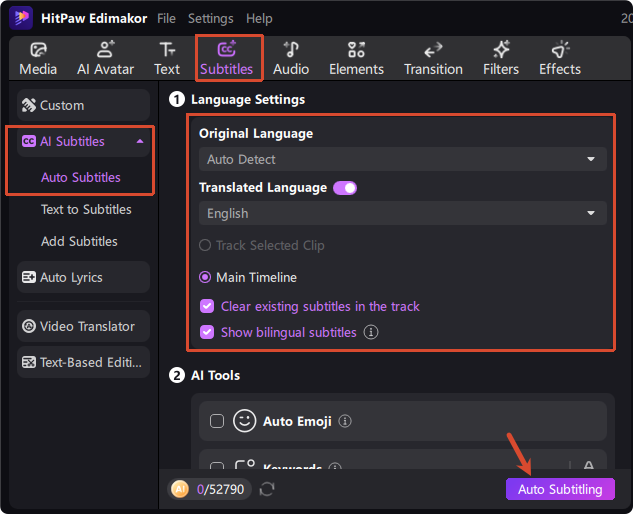
Task: Select the Main Timeline radio button
Action: click(205, 277)
